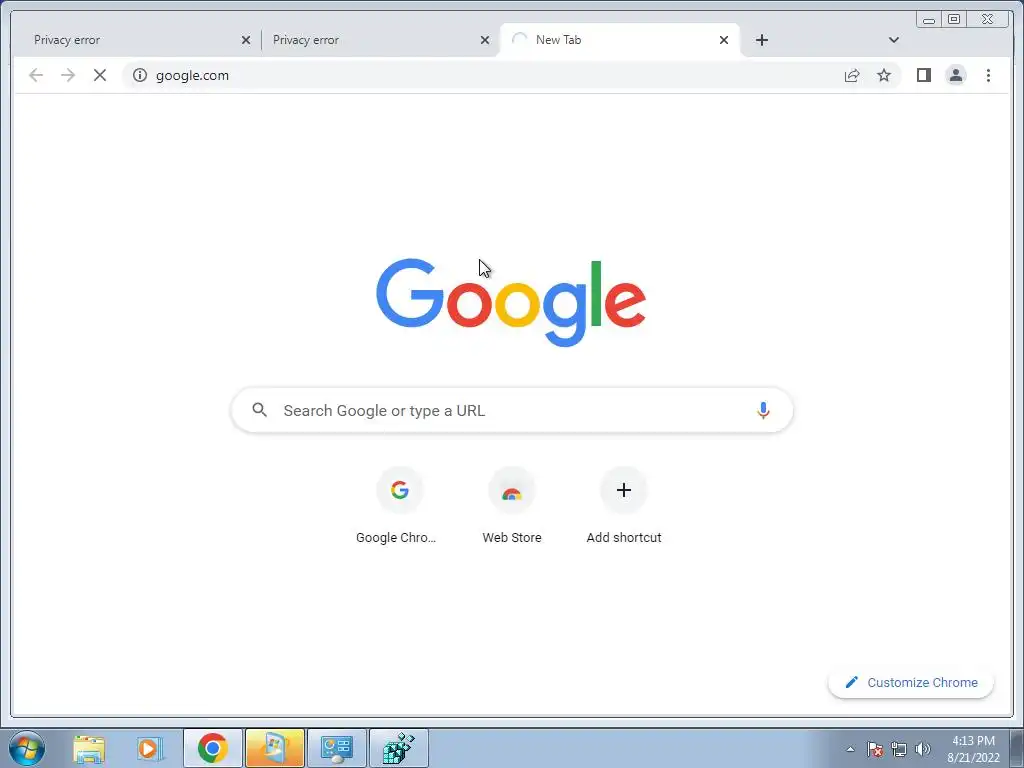This screenshot has height=768, width=1024.
Task: Click the Google logo
Action: click(511, 302)
